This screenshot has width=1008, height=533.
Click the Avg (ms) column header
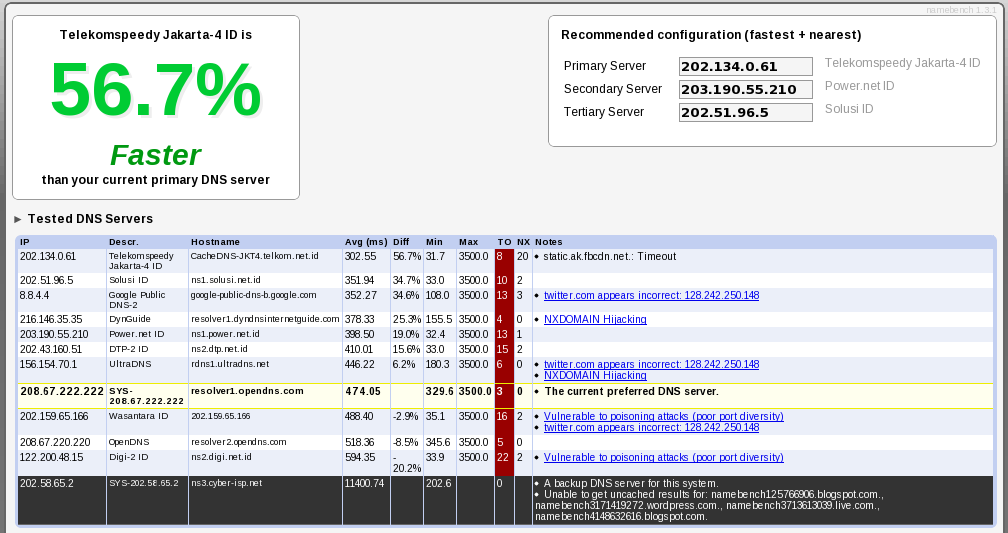[366, 242]
